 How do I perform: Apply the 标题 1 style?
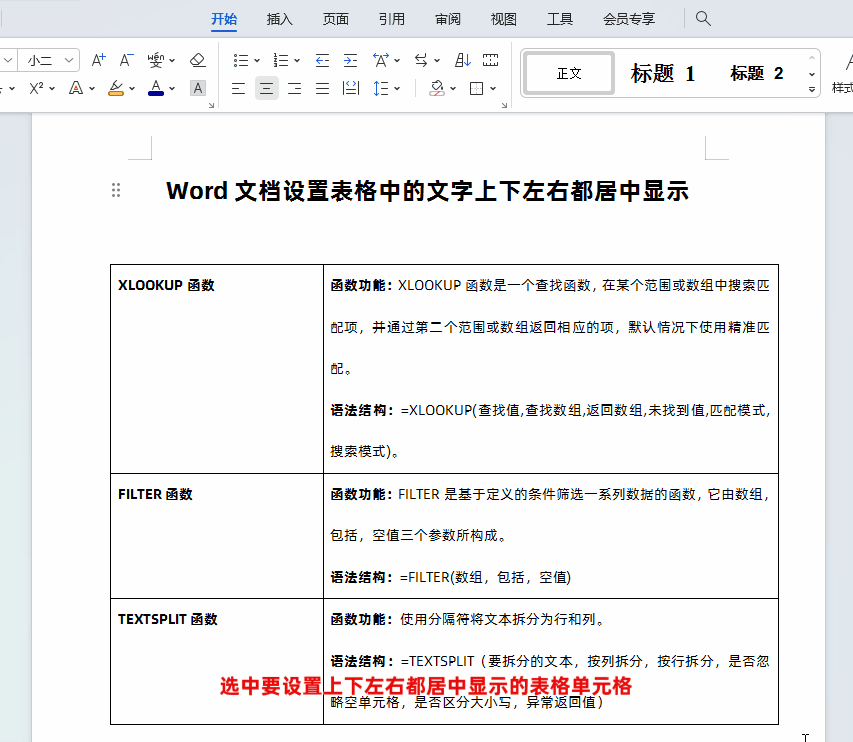(663, 73)
